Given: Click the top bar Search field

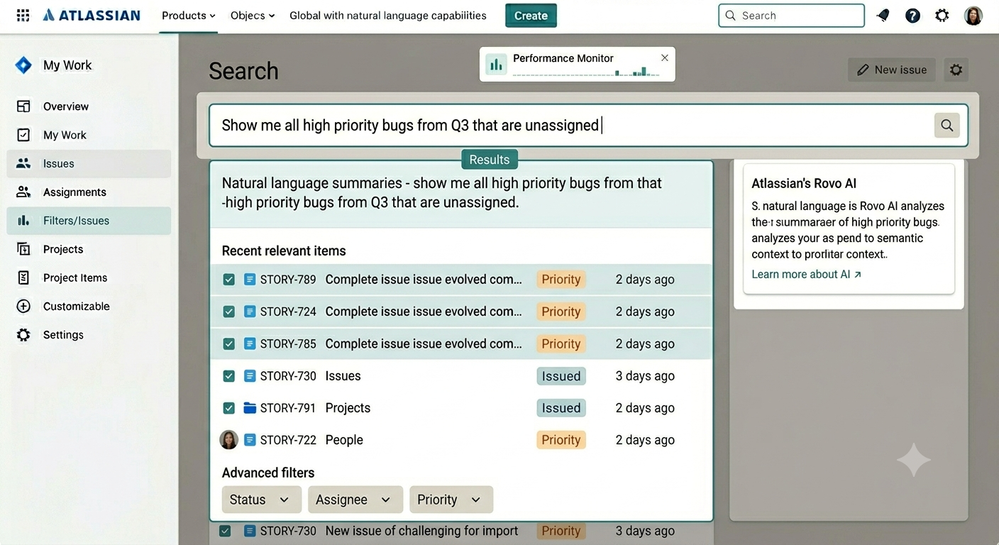Looking at the screenshot, I should (791, 15).
